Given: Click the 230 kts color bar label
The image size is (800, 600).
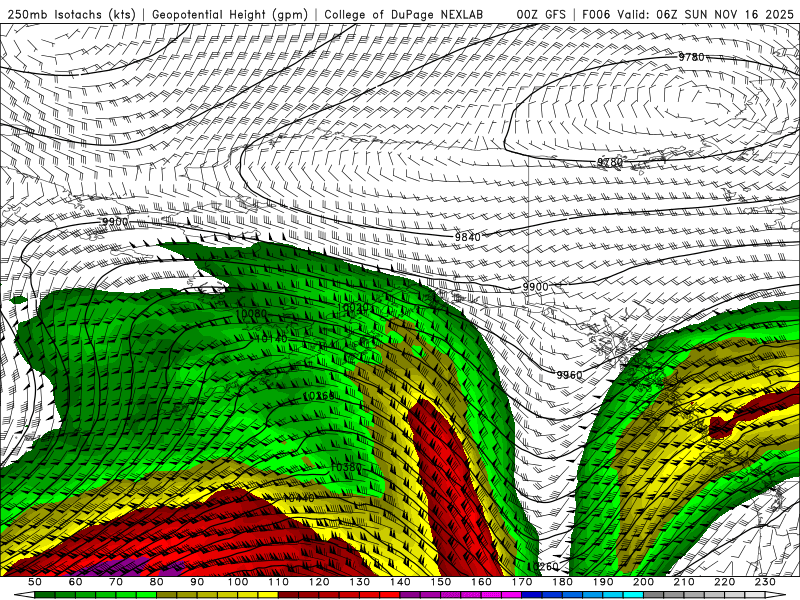Looking at the screenshot, I should pos(765,582).
